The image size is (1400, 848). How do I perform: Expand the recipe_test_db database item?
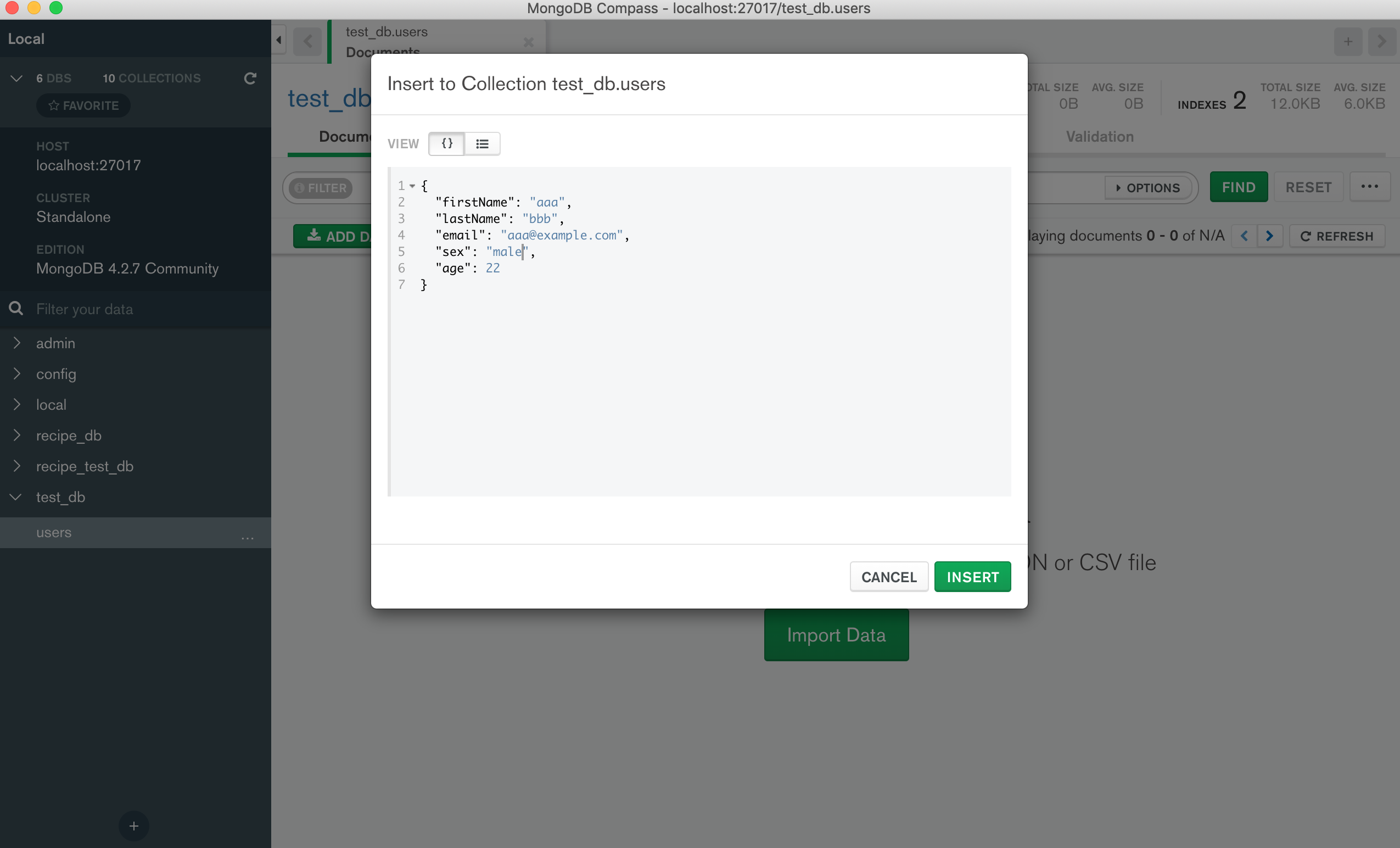[x=16, y=466]
